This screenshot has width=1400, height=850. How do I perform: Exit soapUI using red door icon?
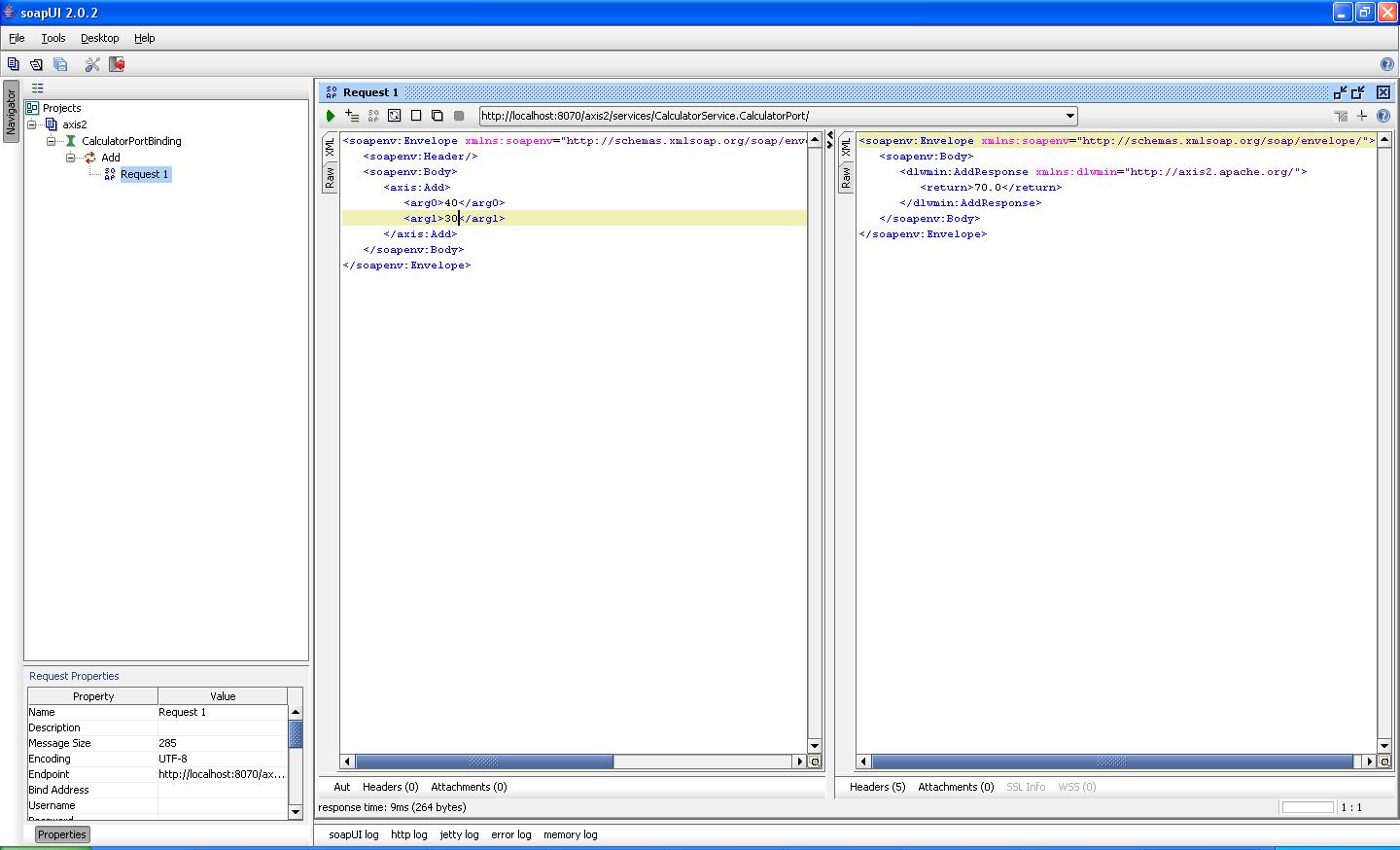tap(117, 64)
